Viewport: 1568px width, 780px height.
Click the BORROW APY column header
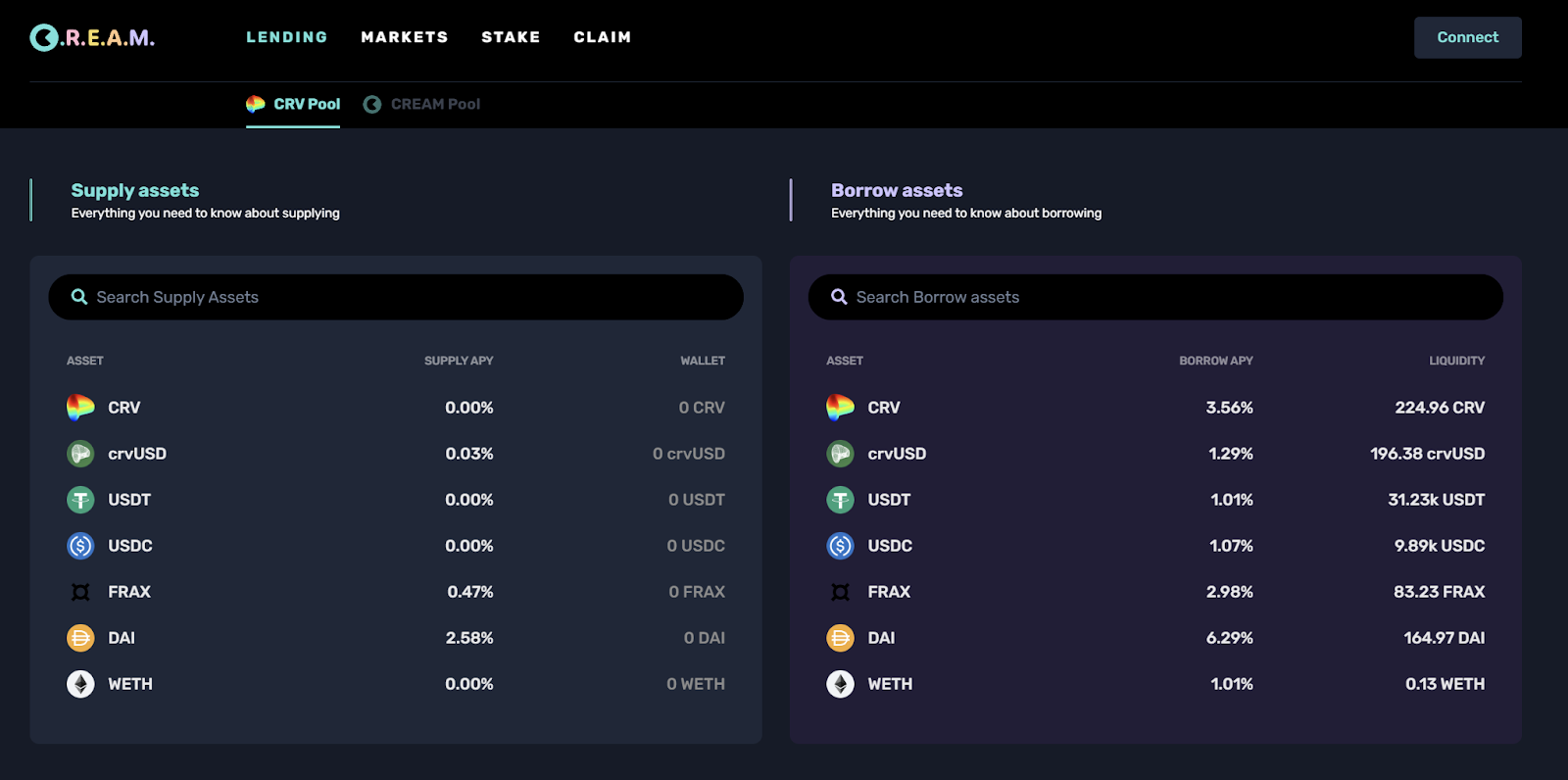[x=1216, y=361]
